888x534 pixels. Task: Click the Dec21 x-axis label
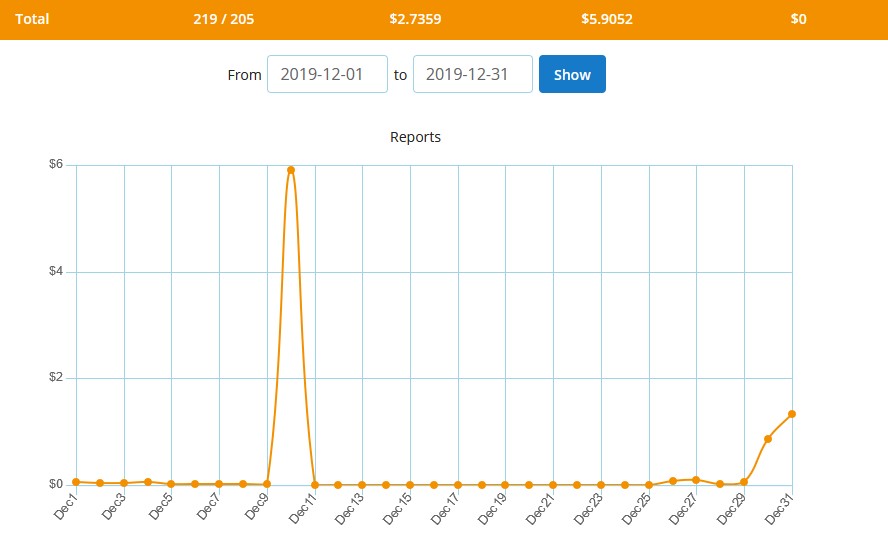pyautogui.click(x=542, y=507)
